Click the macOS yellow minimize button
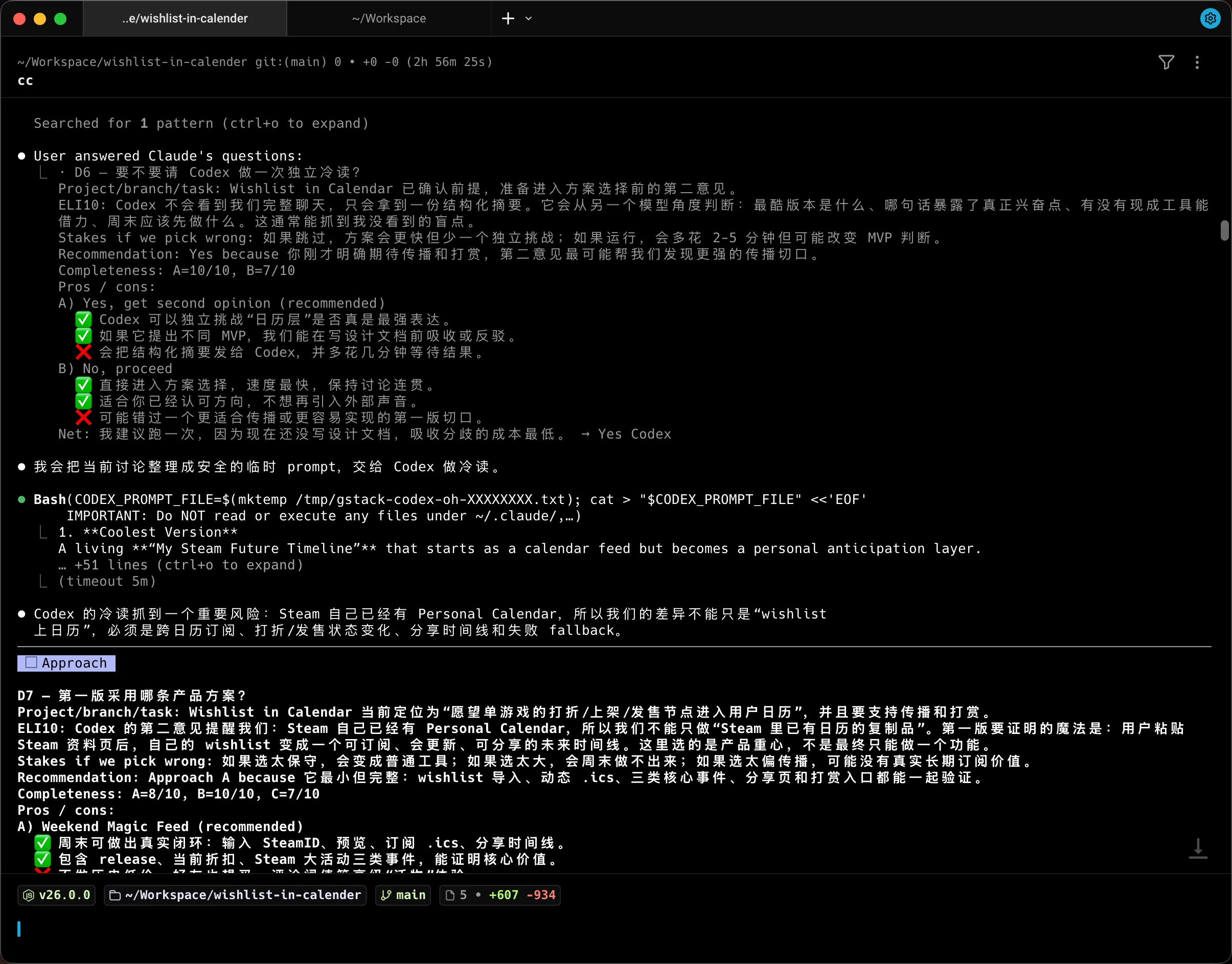 (x=40, y=18)
